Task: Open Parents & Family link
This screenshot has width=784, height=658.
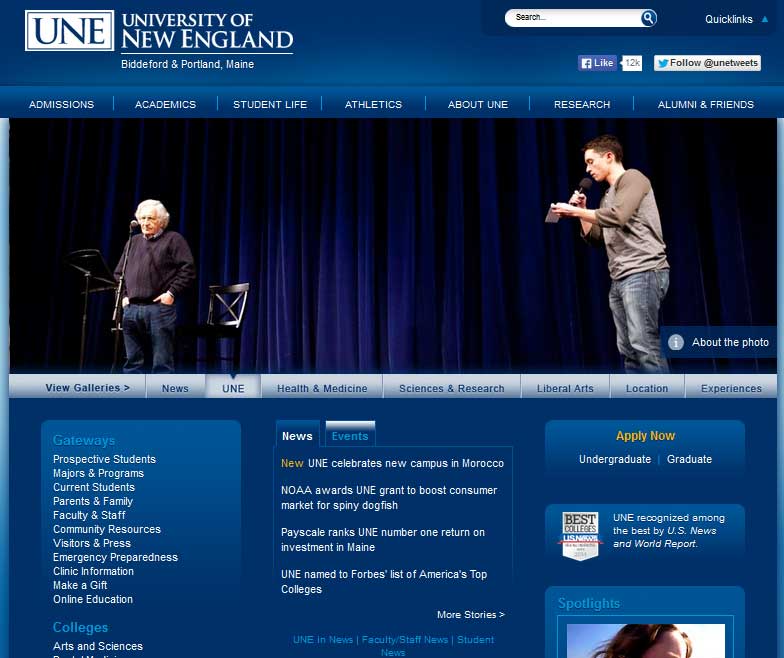Action: pyautogui.click(x=93, y=501)
